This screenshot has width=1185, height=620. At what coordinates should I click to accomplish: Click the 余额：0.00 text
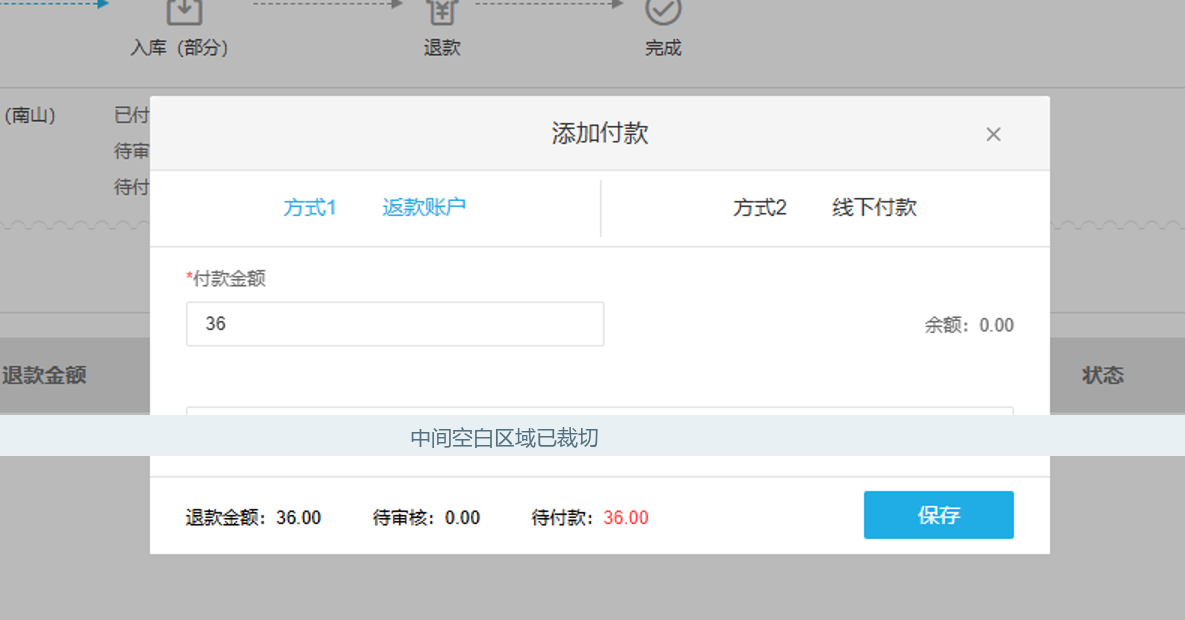[969, 325]
